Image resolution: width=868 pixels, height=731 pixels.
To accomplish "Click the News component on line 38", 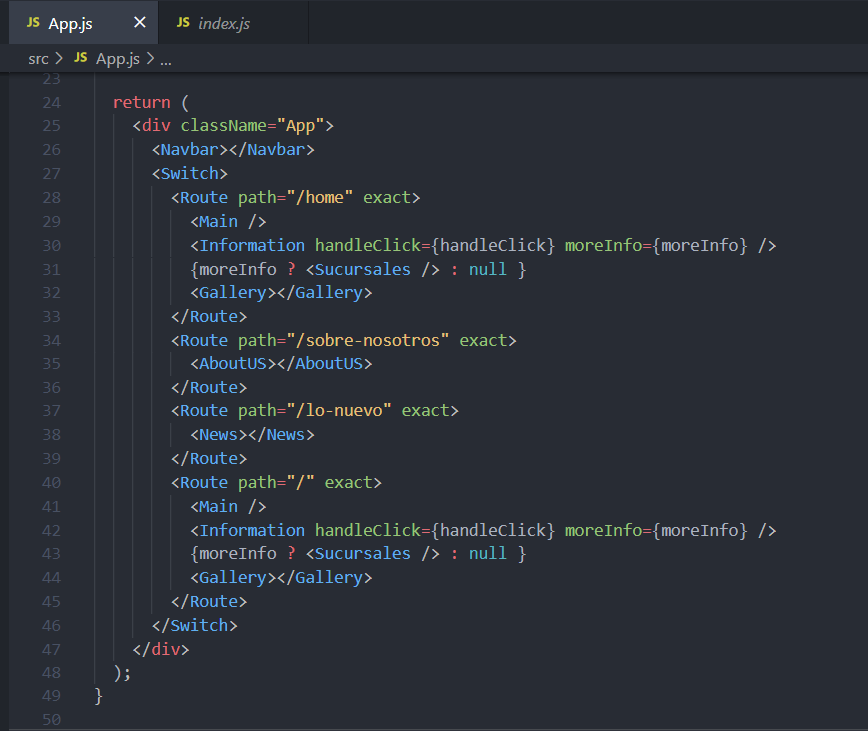I will (x=216, y=434).
